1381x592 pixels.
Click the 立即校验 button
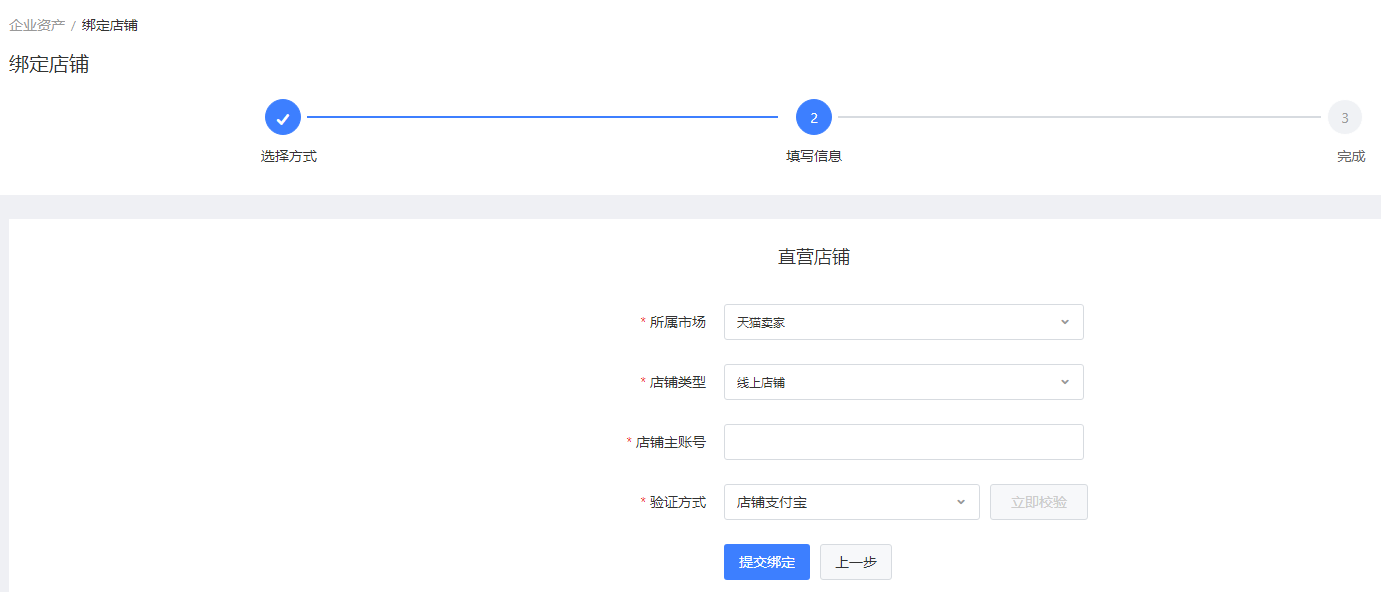(x=1039, y=502)
